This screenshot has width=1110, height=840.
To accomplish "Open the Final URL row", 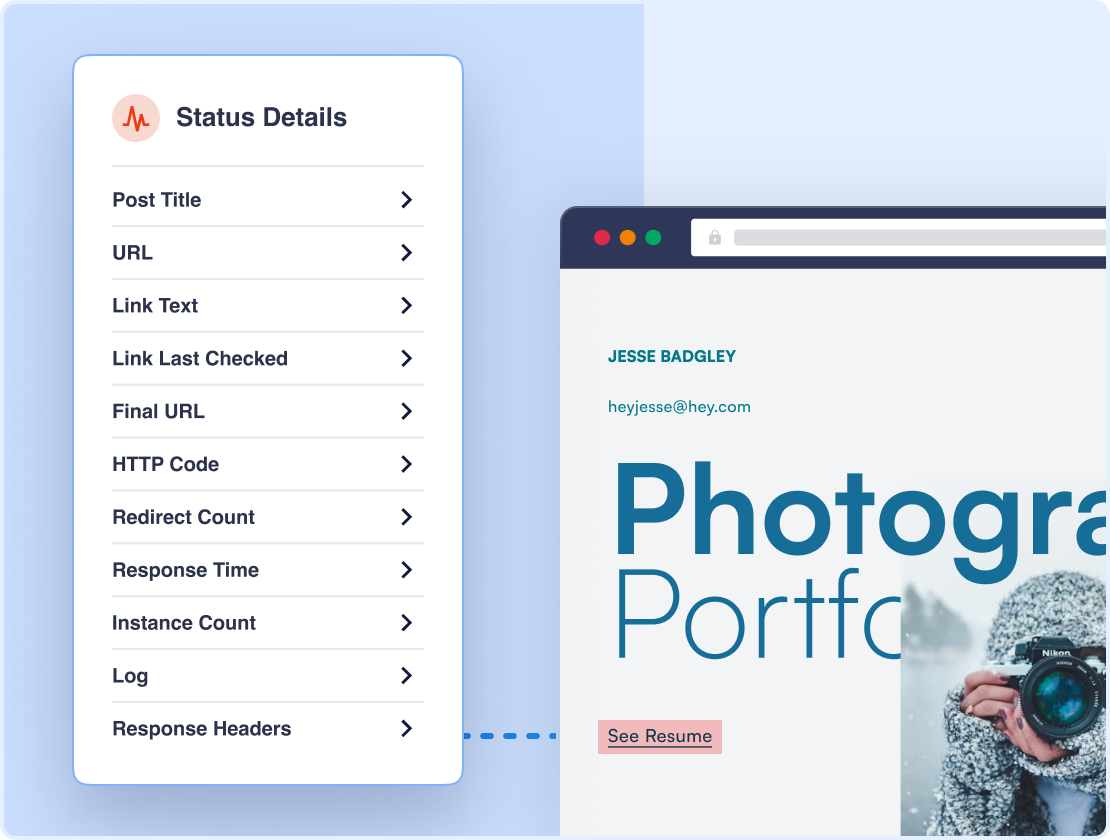I will [x=159, y=412].
